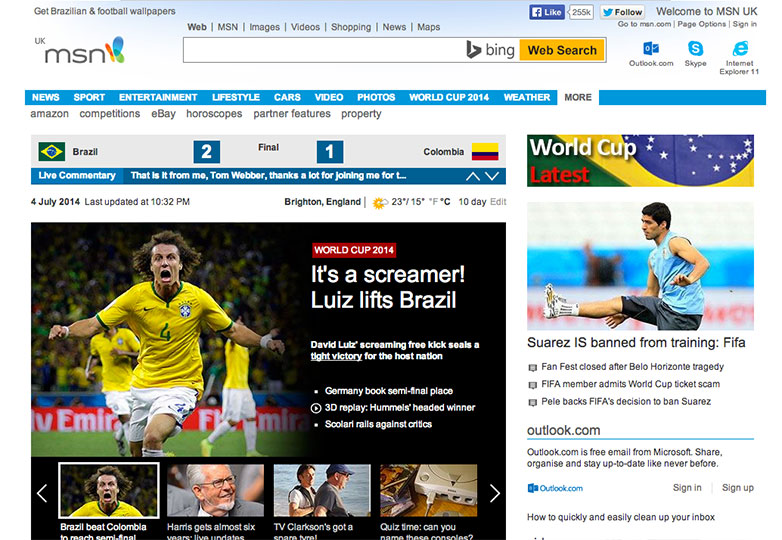The width and height of the screenshot is (782, 540).
Task: Click the eBay sub-navigation link
Action: pyautogui.click(x=164, y=114)
